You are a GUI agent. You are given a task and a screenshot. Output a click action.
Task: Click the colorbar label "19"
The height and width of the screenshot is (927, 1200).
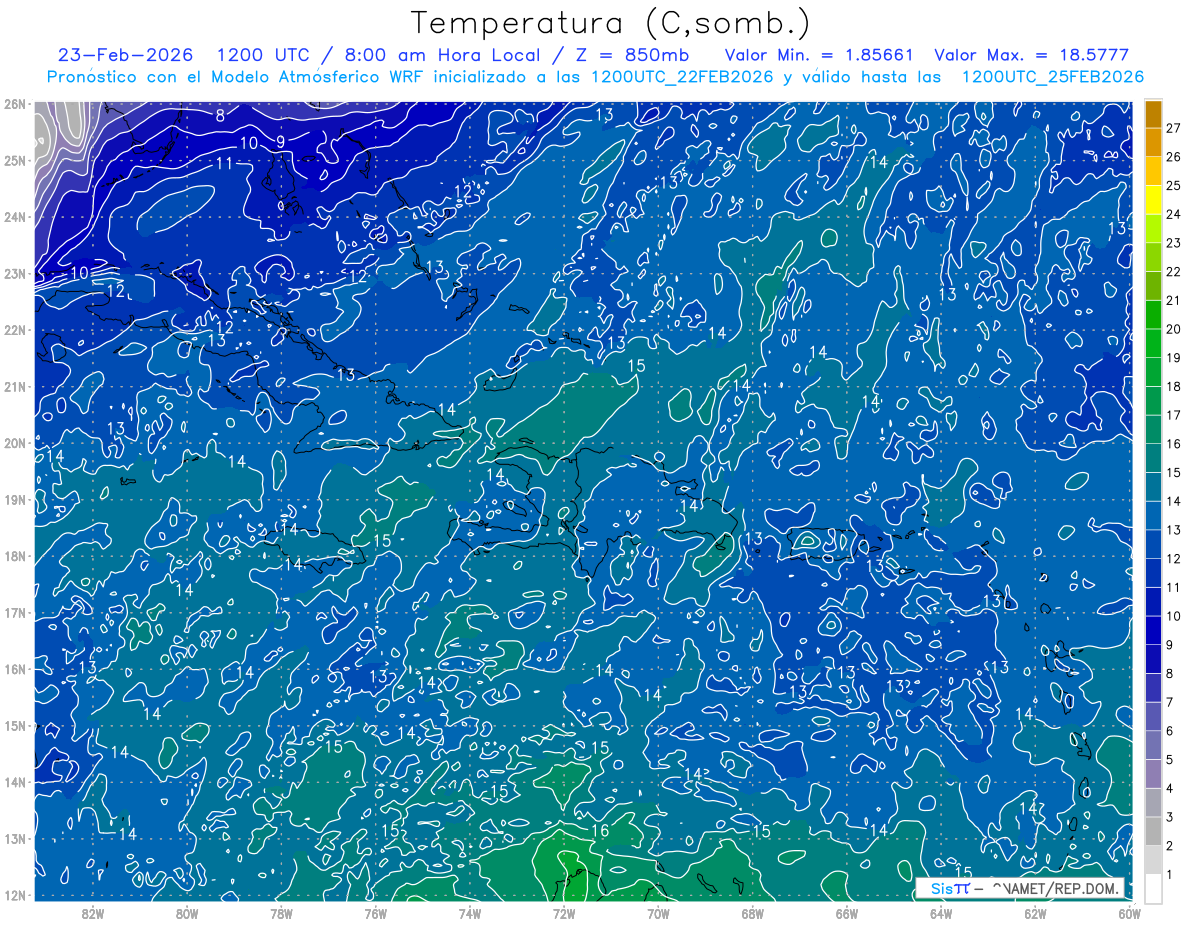(x=1174, y=357)
